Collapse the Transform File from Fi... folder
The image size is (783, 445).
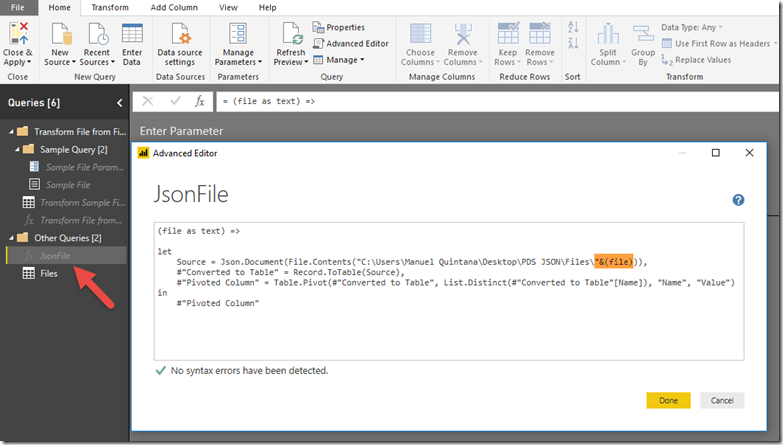pos(11,132)
